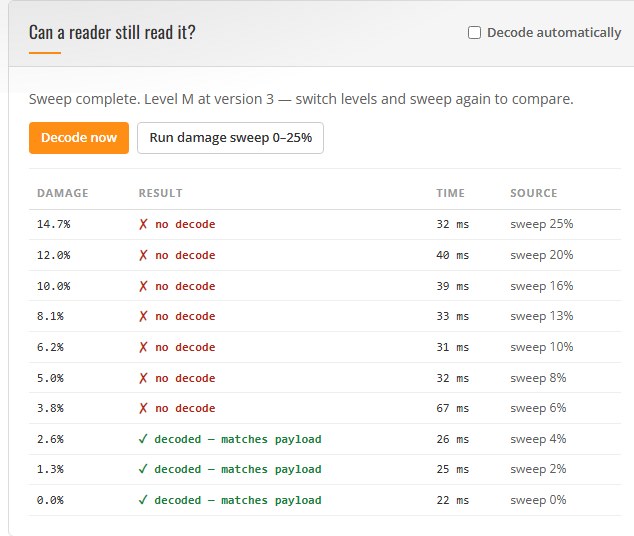Select 'decoded – matches payload' in sweep 4% row
Viewport: 634px width, 536px height.
tap(230, 439)
